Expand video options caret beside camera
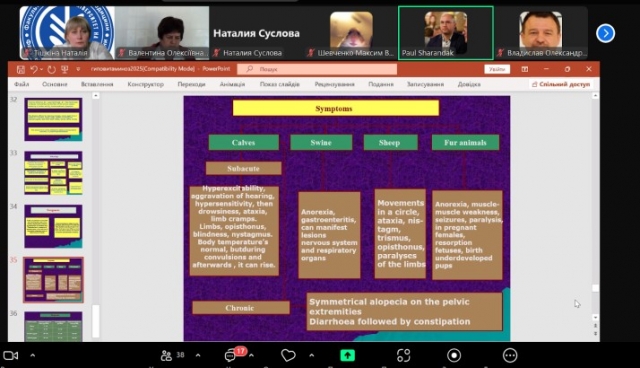640x368 pixels. (x=33, y=355)
